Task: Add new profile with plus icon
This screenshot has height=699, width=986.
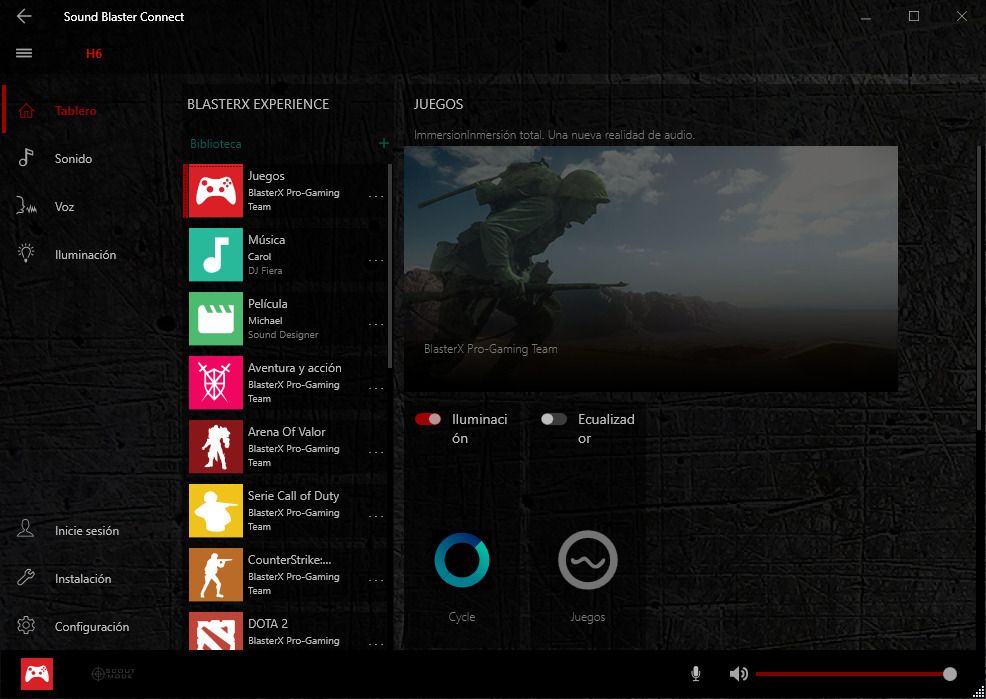Action: coord(384,143)
